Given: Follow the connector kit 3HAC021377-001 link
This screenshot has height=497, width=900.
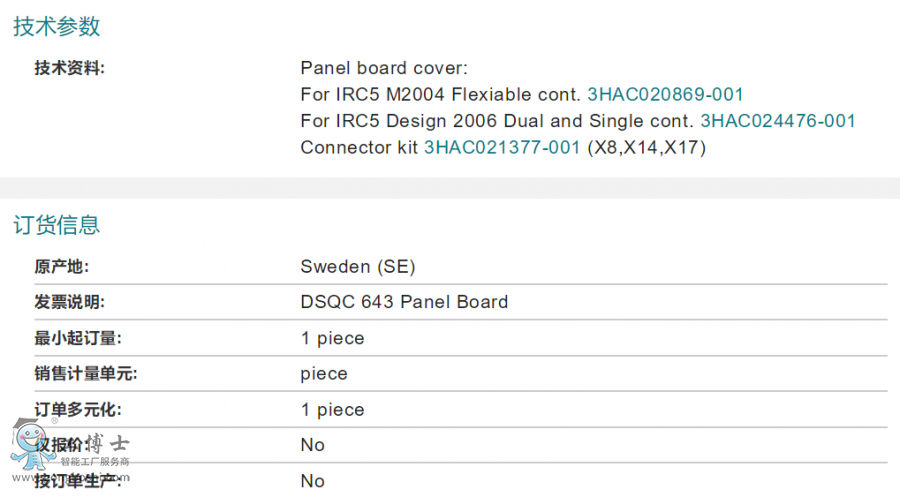Looking at the screenshot, I should pyautogui.click(x=502, y=148).
